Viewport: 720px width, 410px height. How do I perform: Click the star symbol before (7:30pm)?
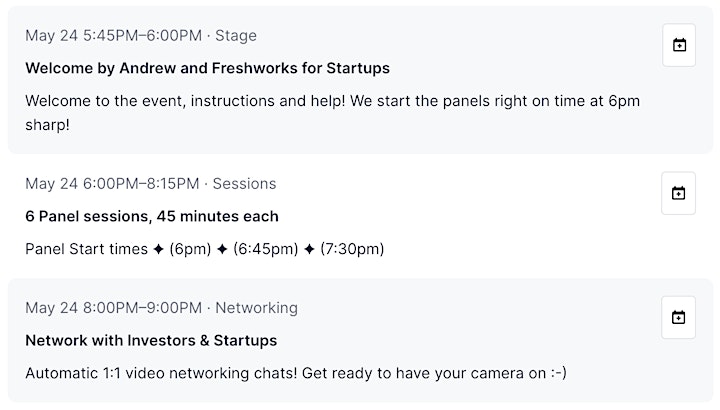(x=309, y=249)
